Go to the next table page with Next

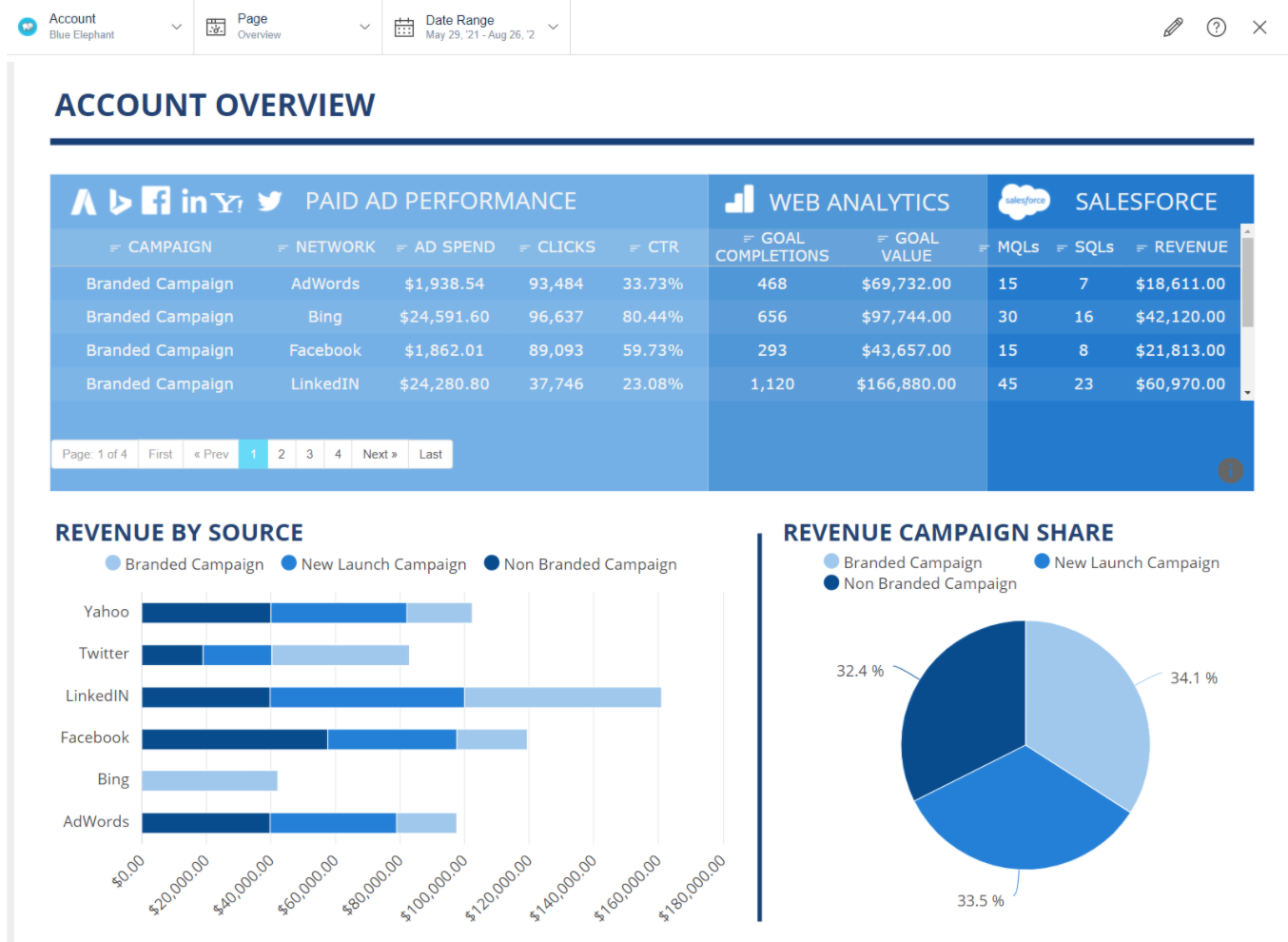379,454
